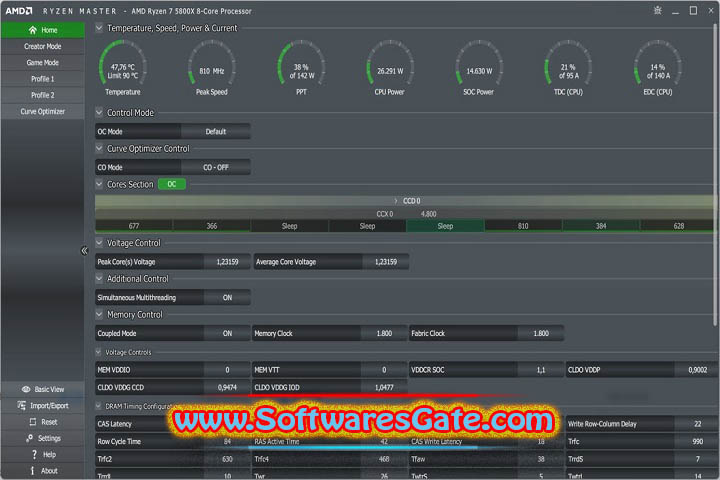720x480 pixels.
Task: Select the core showing 628
Action: 679,226
